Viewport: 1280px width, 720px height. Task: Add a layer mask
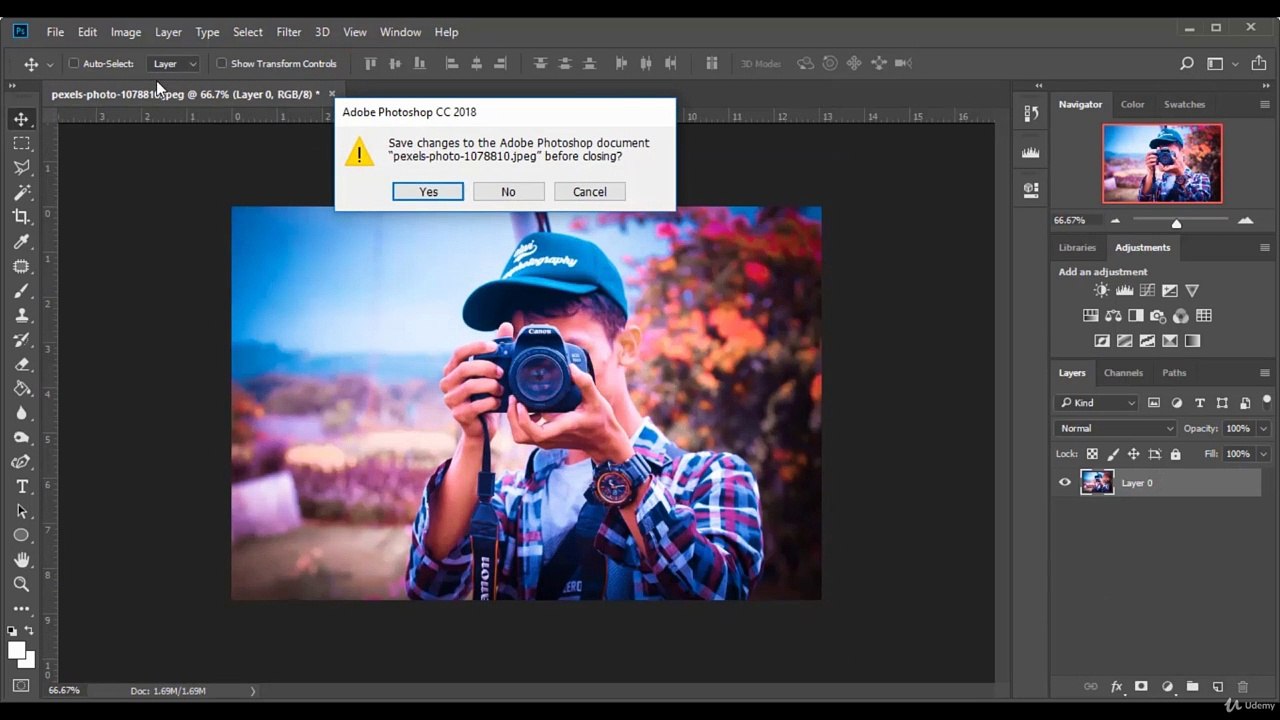(1141, 687)
